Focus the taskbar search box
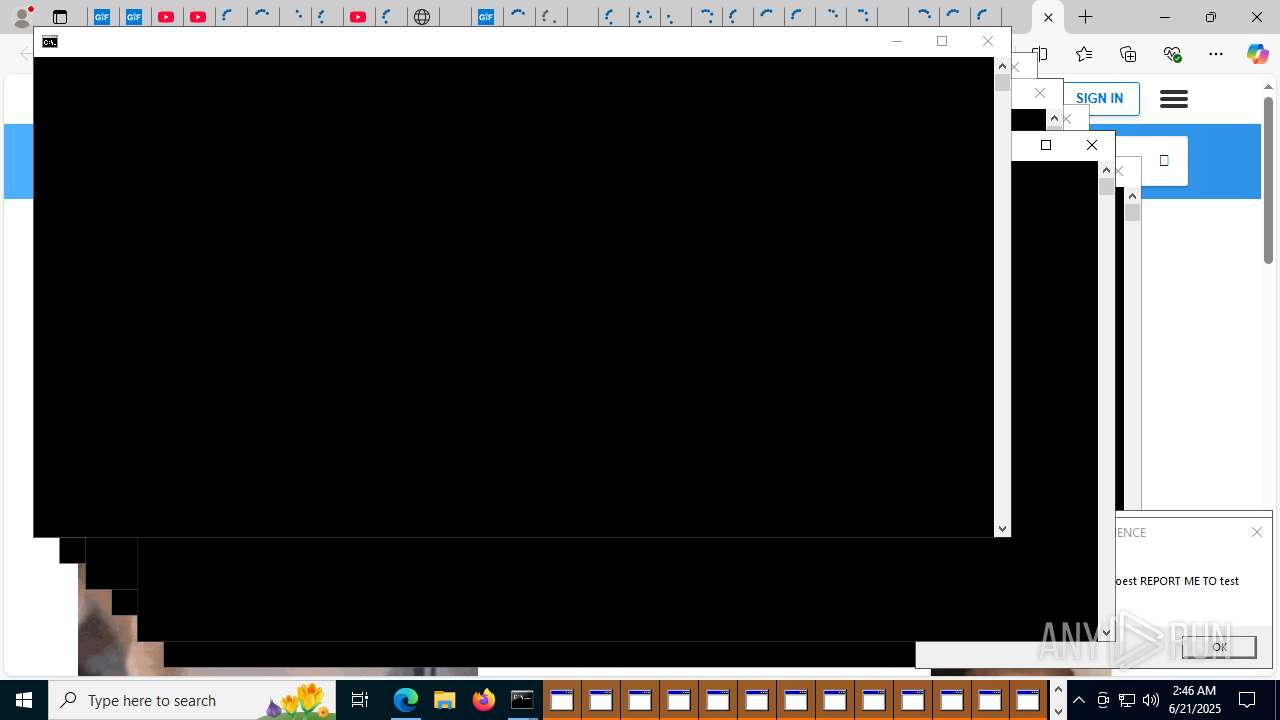The image size is (1280, 720). [192, 700]
